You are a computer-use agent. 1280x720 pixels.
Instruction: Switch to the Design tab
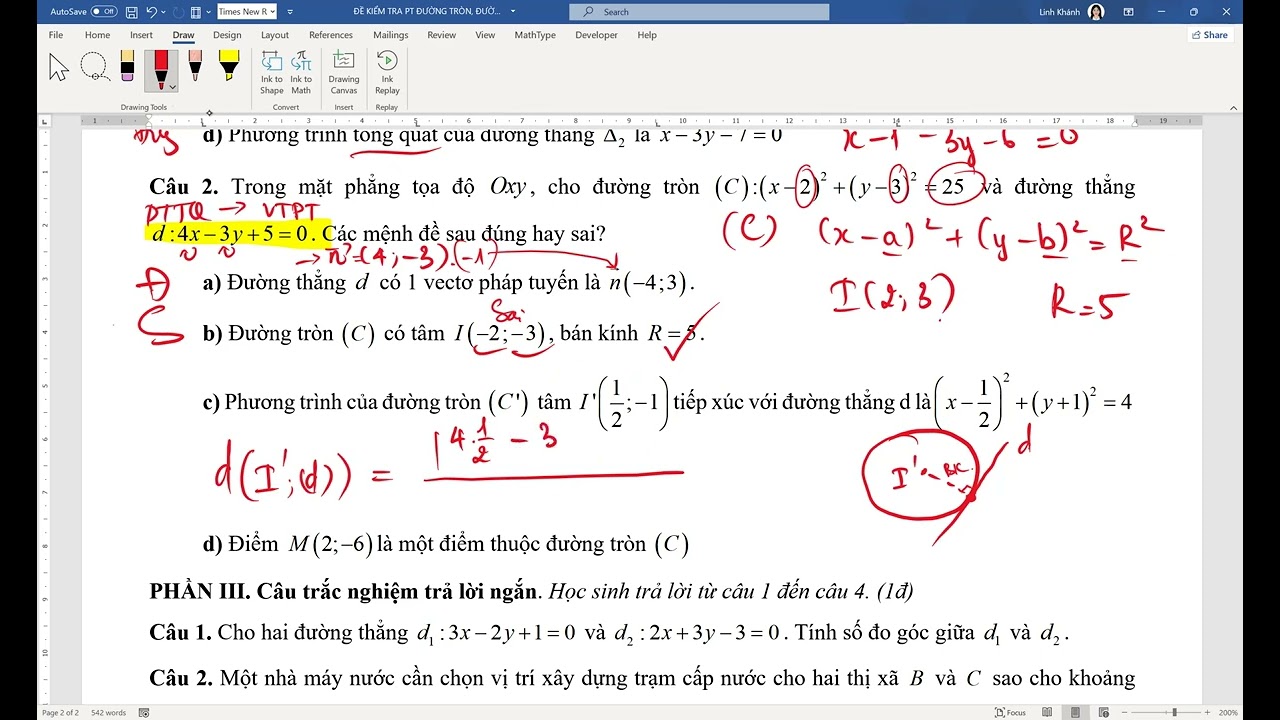click(227, 35)
